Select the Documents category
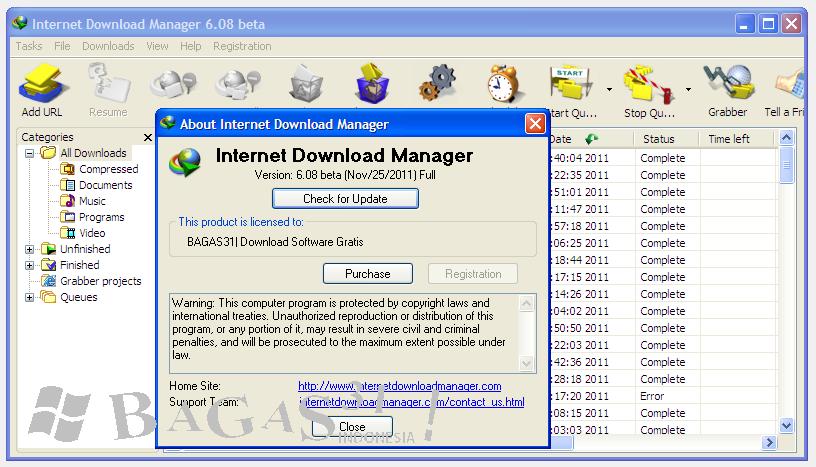The width and height of the screenshot is (816, 467). pos(96,185)
